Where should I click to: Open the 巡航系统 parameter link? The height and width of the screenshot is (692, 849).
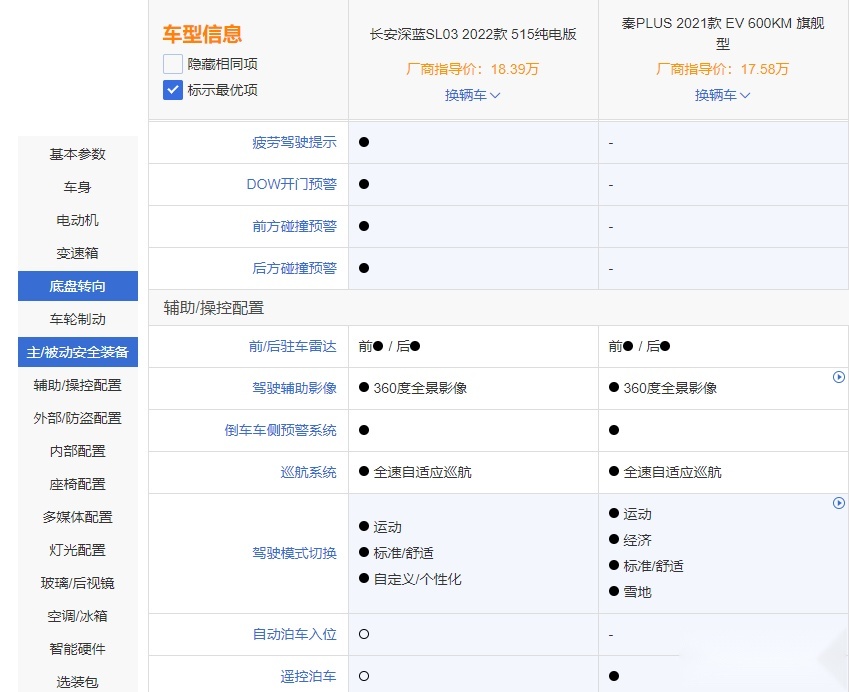(x=308, y=472)
